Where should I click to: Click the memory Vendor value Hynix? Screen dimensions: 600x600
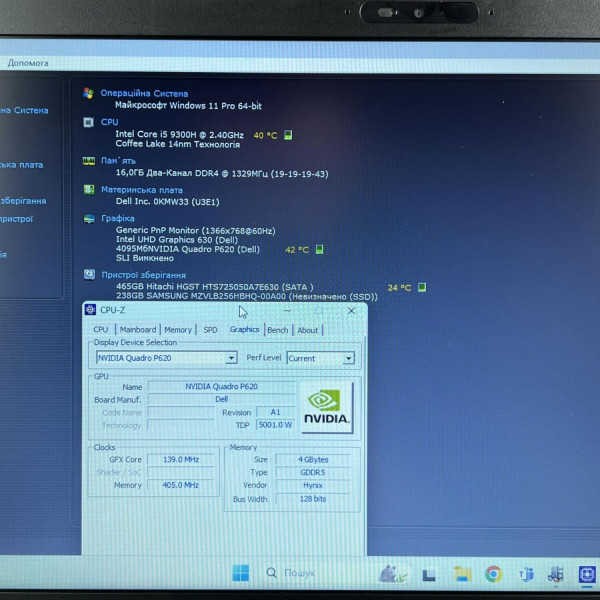313,485
